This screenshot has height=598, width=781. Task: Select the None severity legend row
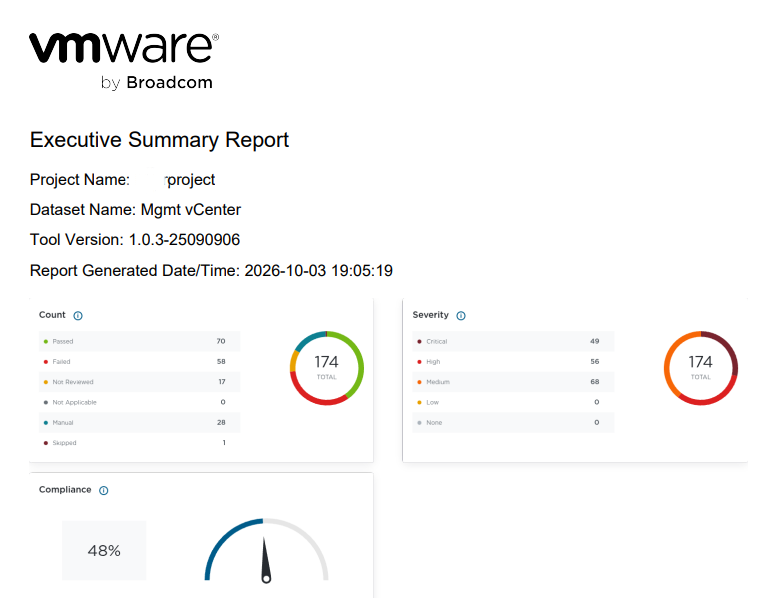pyautogui.click(x=512, y=423)
